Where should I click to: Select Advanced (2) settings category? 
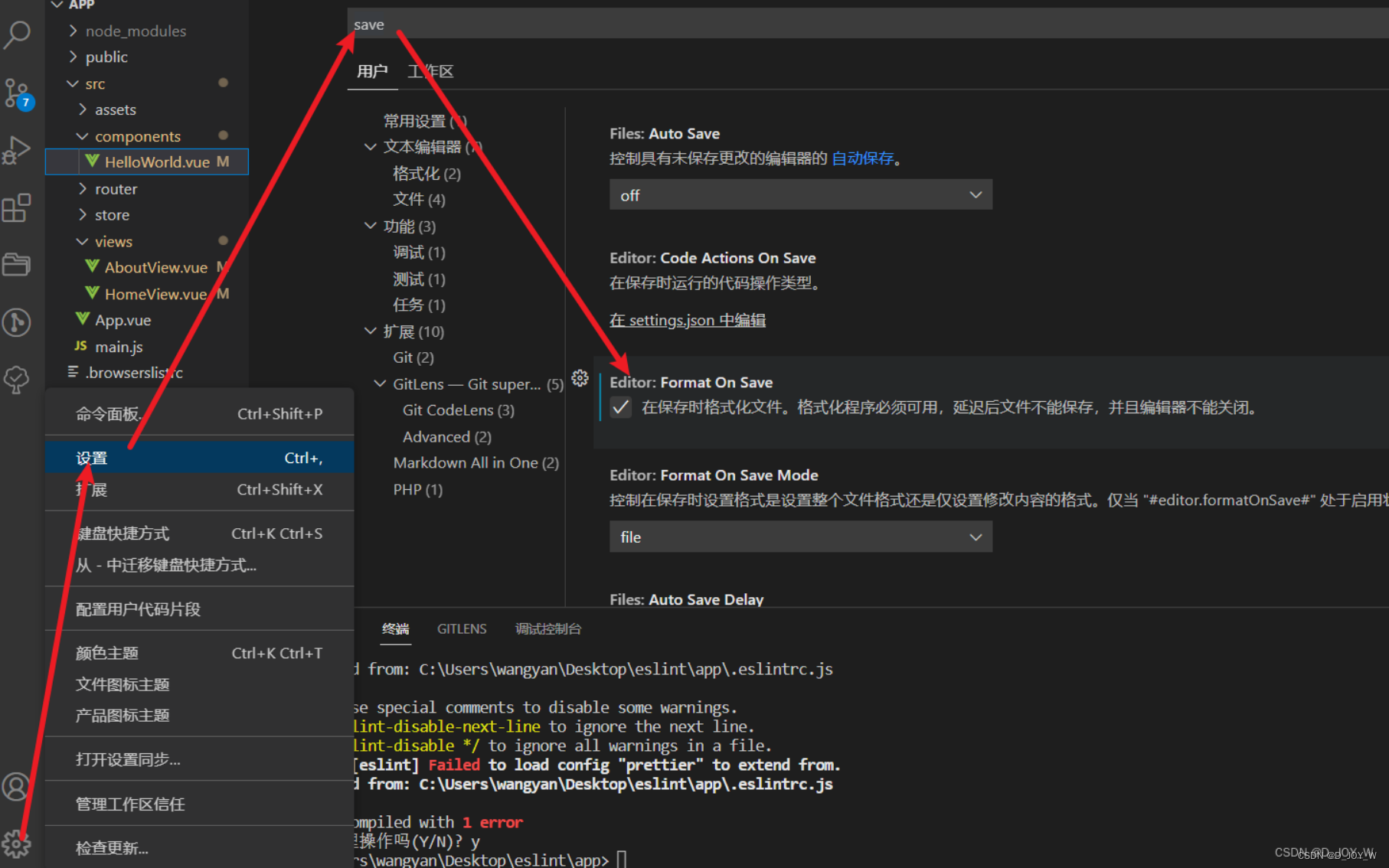(x=447, y=436)
